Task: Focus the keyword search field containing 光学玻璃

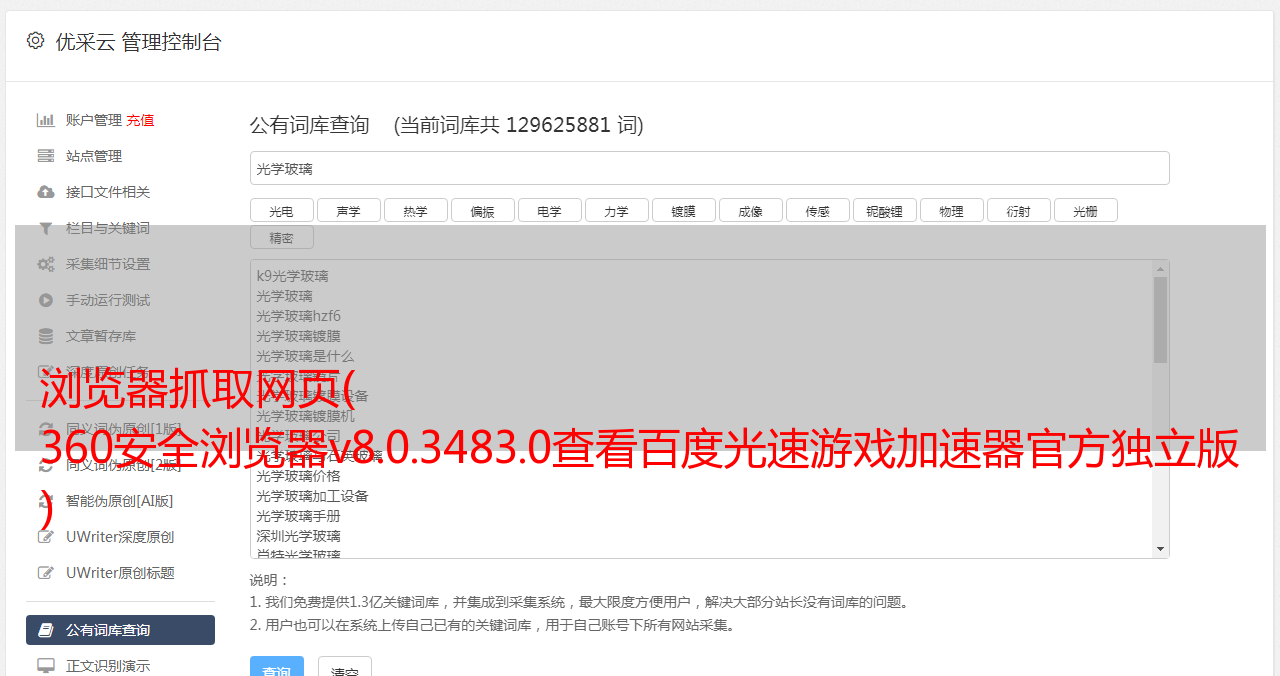Action: (709, 168)
